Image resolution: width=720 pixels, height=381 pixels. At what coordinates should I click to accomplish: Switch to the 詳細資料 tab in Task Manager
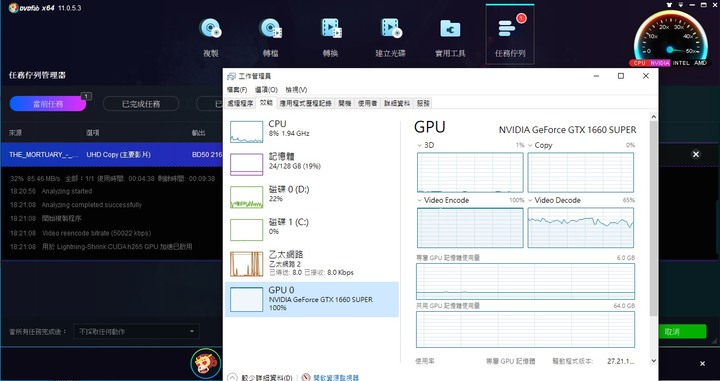click(x=397, y=104)
